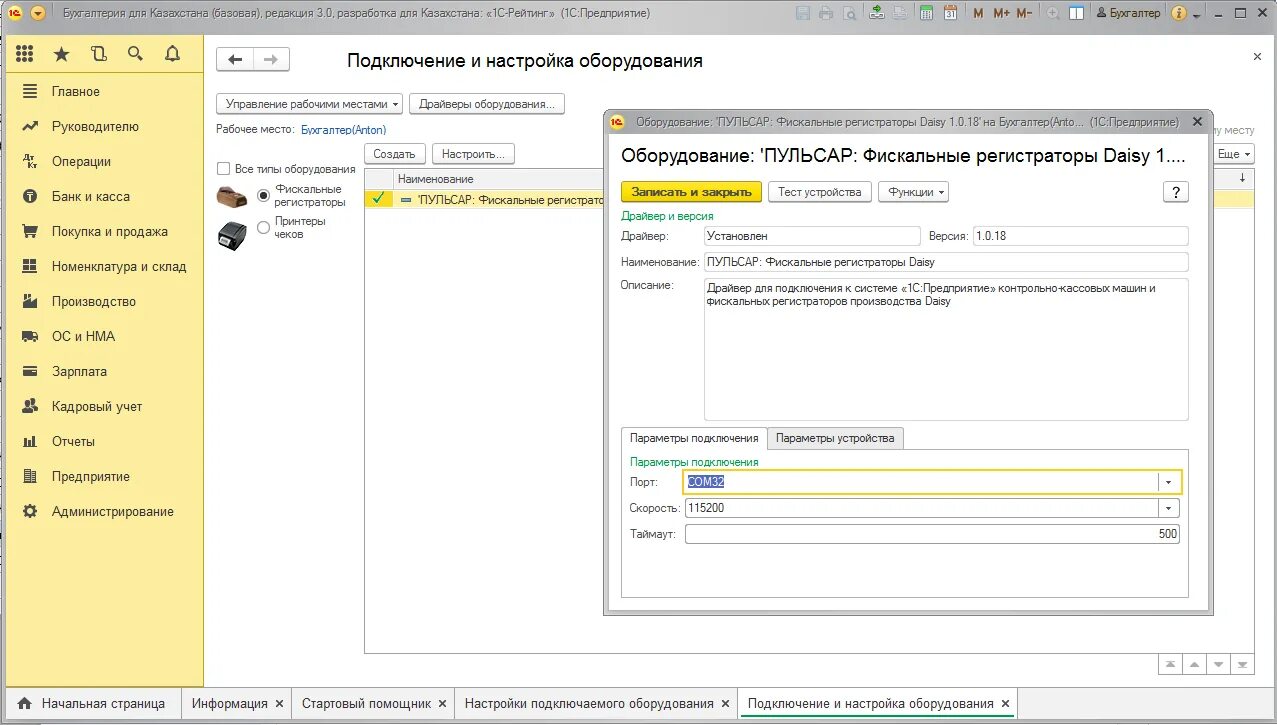Click the move-to-bottom arrow below list

tap(1243, 664)
